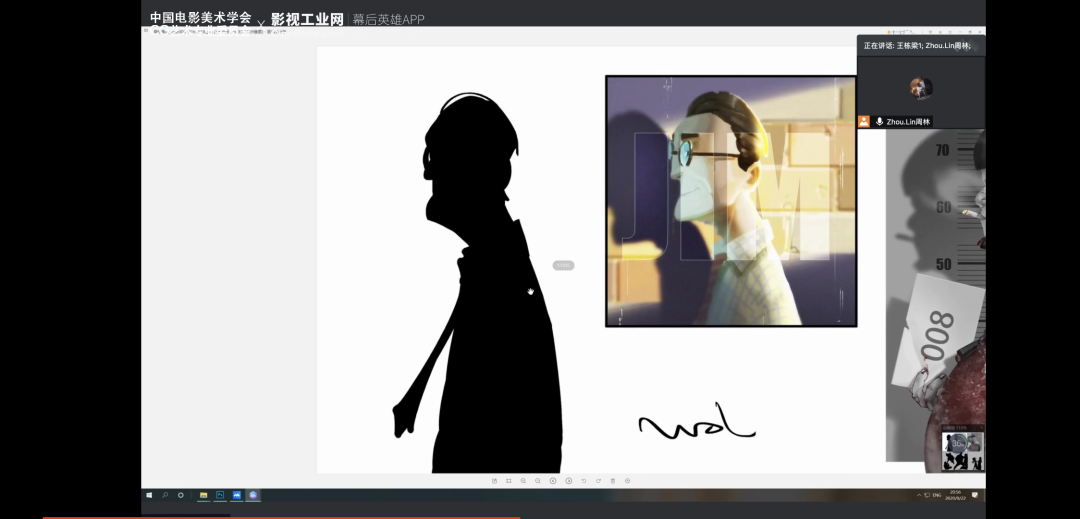1080x519 pixels.
Task: Open File Explorer from the taskbar
Action: click(204, 495)
